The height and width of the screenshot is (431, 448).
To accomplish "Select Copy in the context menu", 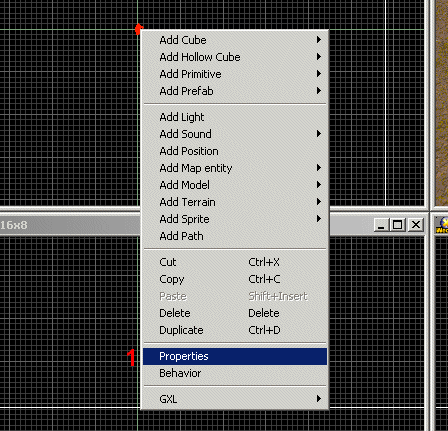I will (x=235, y=279).
